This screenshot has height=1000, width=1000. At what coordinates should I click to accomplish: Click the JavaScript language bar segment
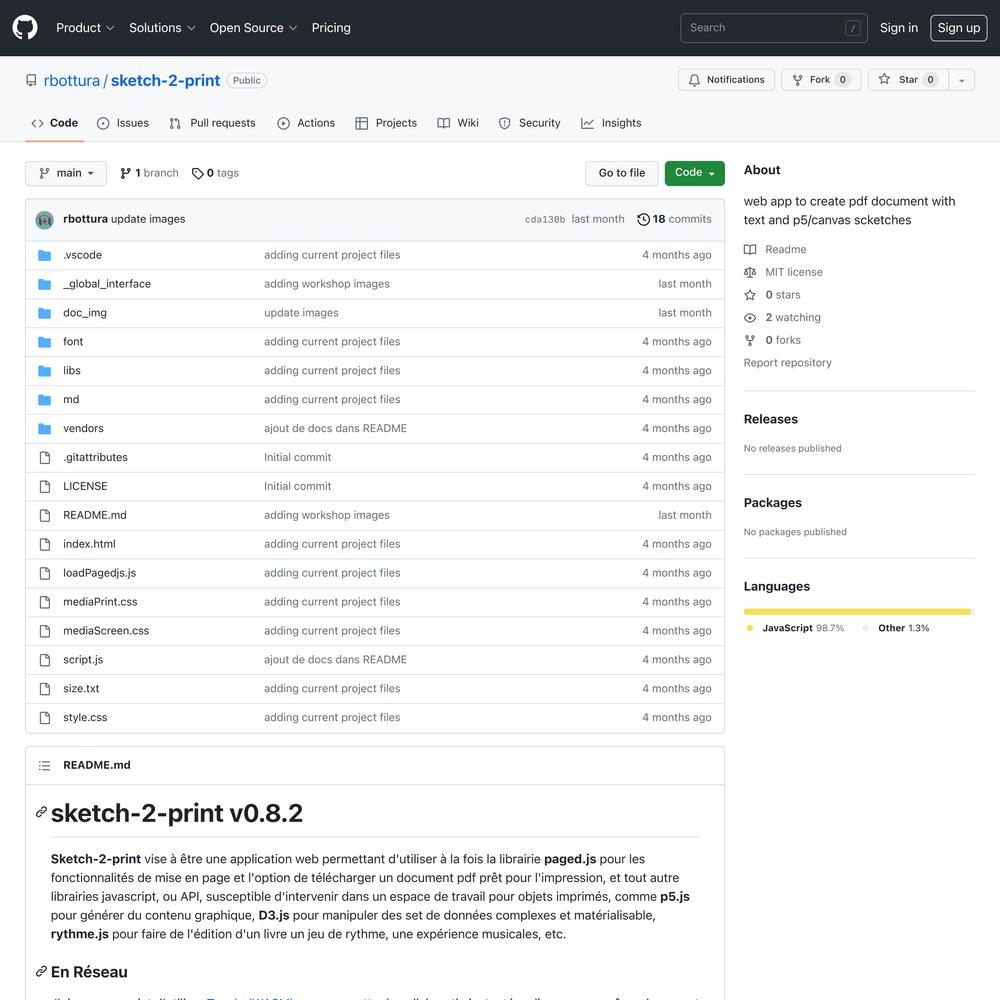point(857,612)
